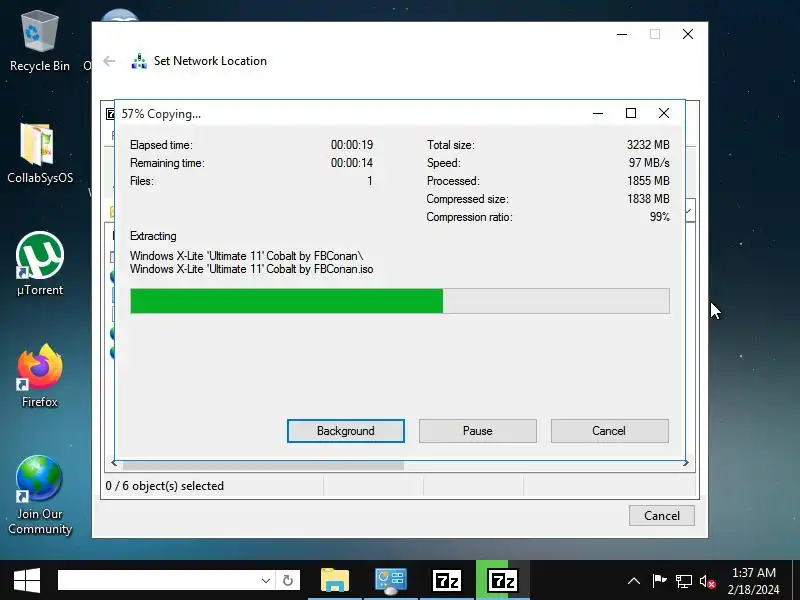The height and width of the screenshot is (600, 800).
Task: Open File Explorer from the taskbar
Action: (x=335, y=581)
